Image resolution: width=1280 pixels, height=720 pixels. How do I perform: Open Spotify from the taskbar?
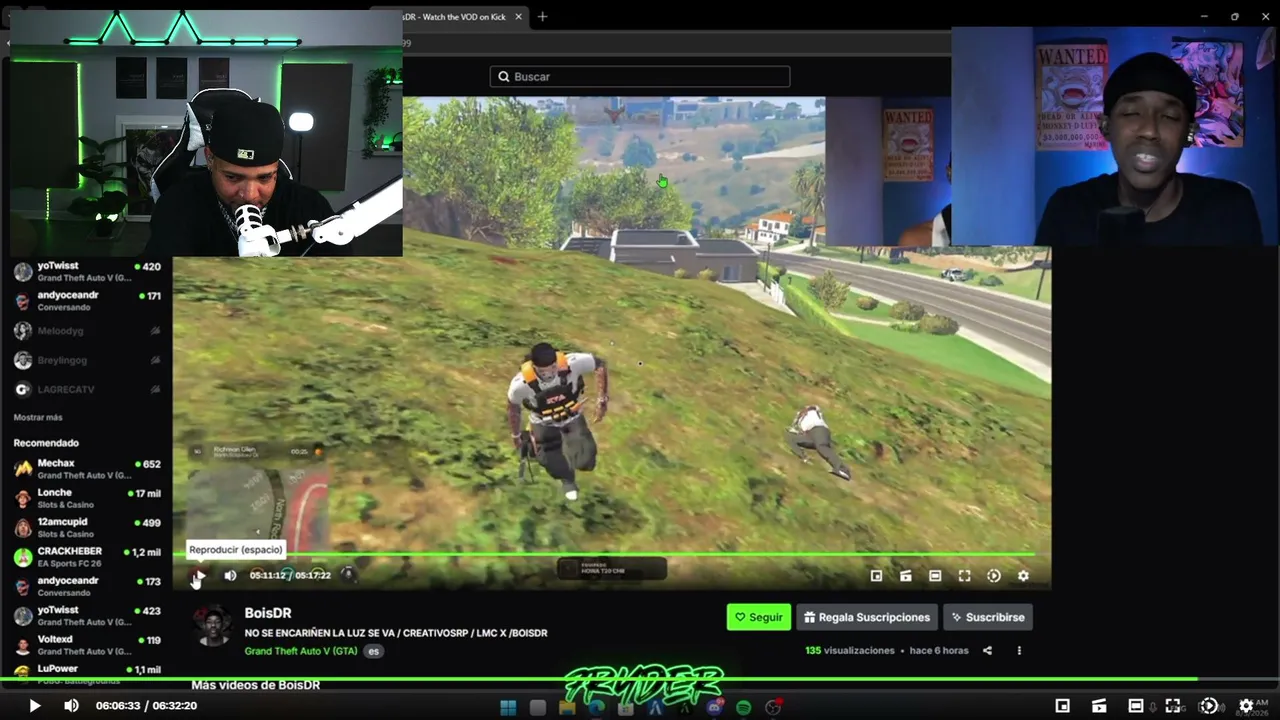point(743,707)
